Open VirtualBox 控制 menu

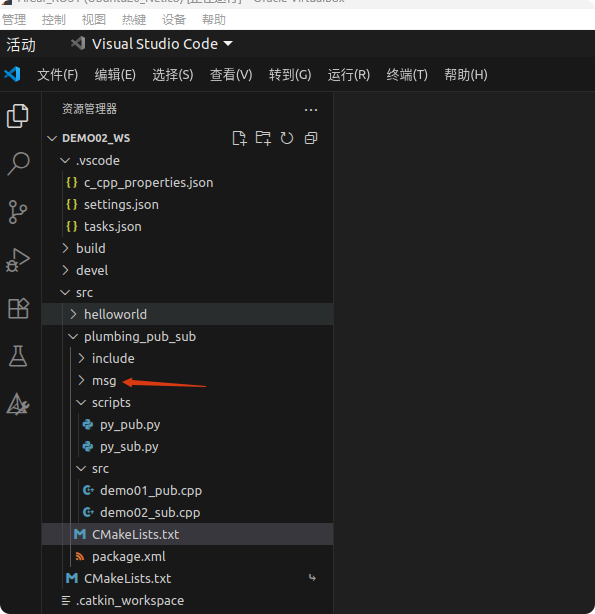[54, 20]
